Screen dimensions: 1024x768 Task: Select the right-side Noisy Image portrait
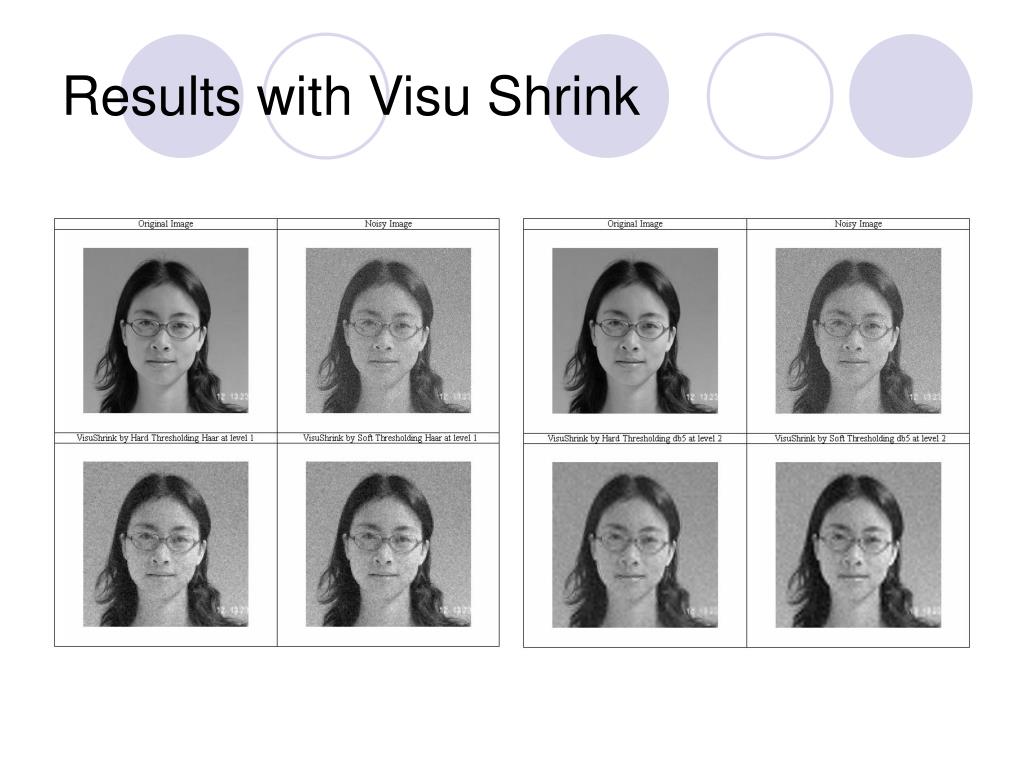858,330
